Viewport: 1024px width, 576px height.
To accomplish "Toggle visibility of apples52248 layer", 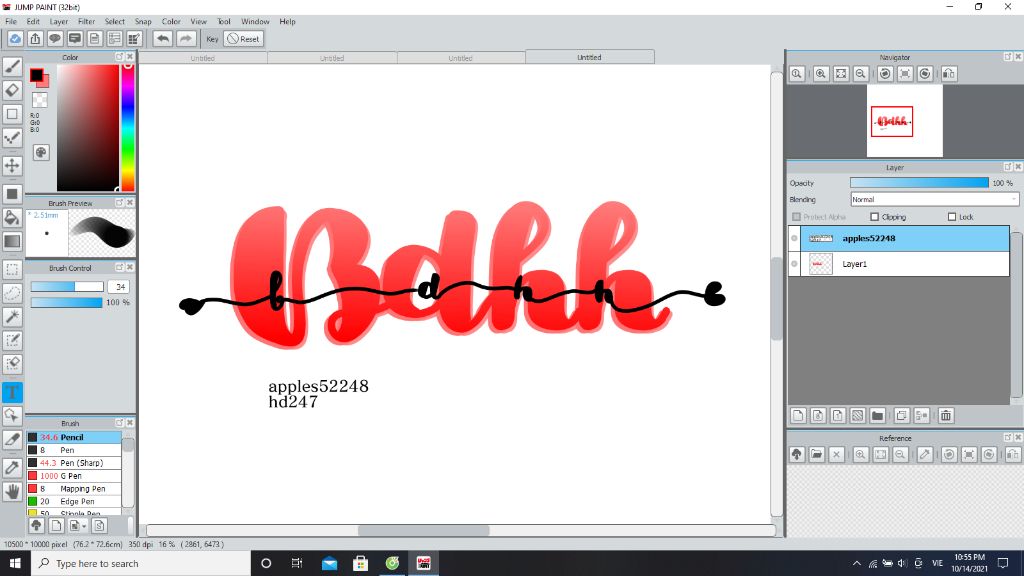I will click(x=794, y=238).
